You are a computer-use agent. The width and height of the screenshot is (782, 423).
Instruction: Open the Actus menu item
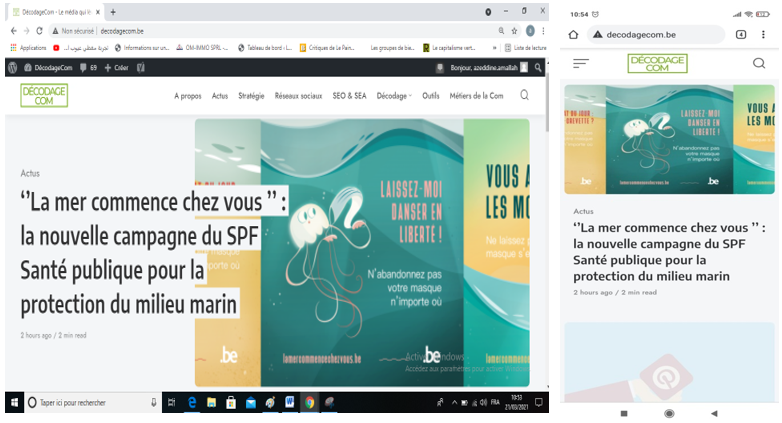point(220,96)
